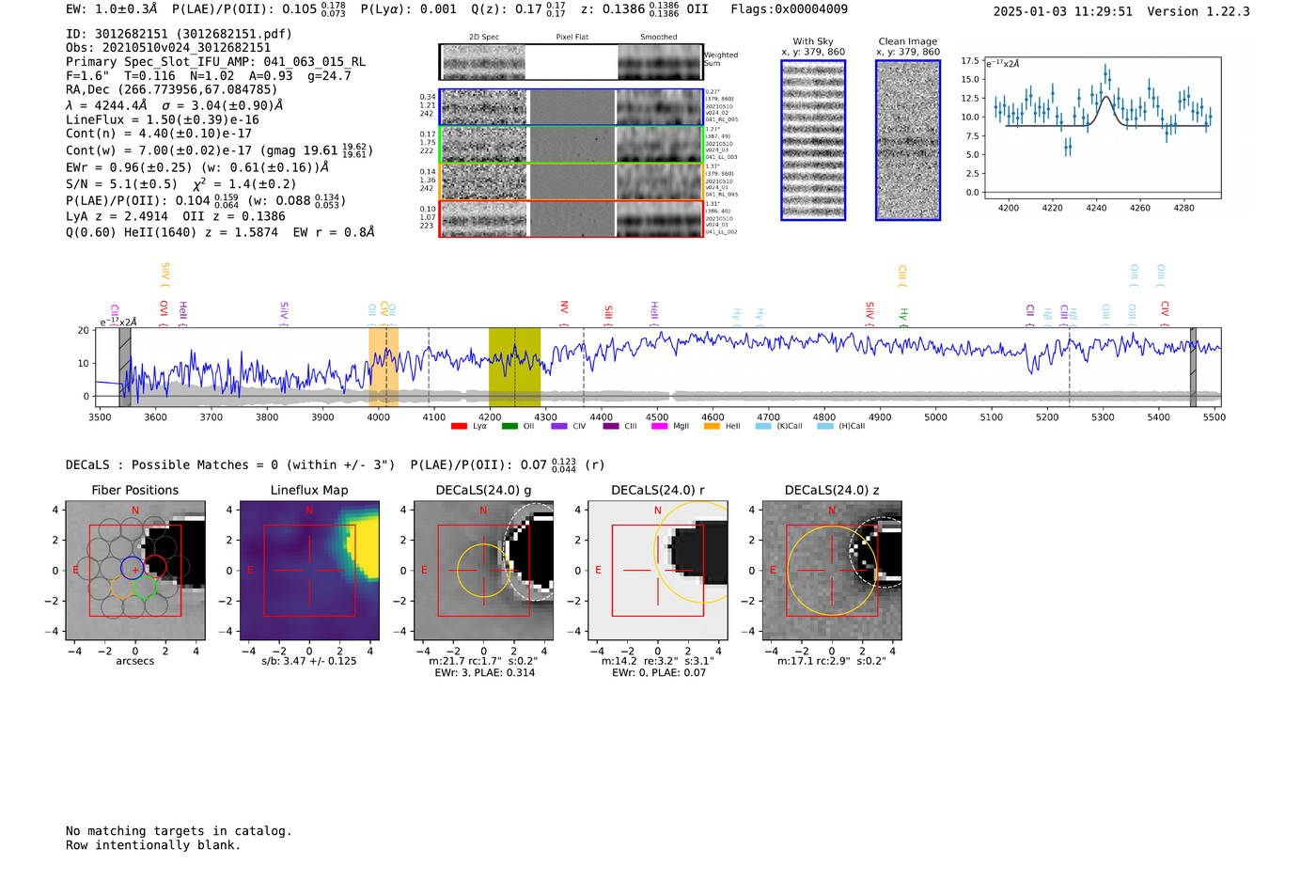Click the red-bordered fiber spectrum row
Screen dimensions: 1316x896
point(571,219)
